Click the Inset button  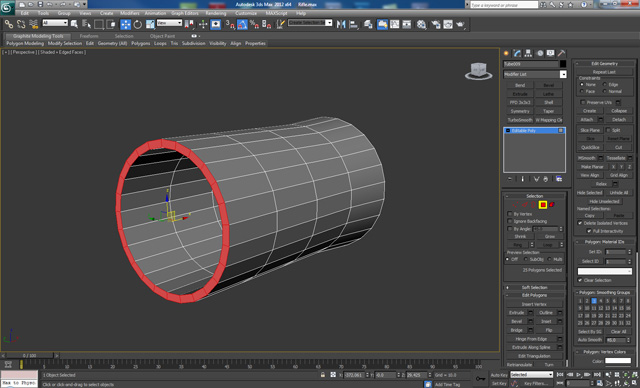546,321
